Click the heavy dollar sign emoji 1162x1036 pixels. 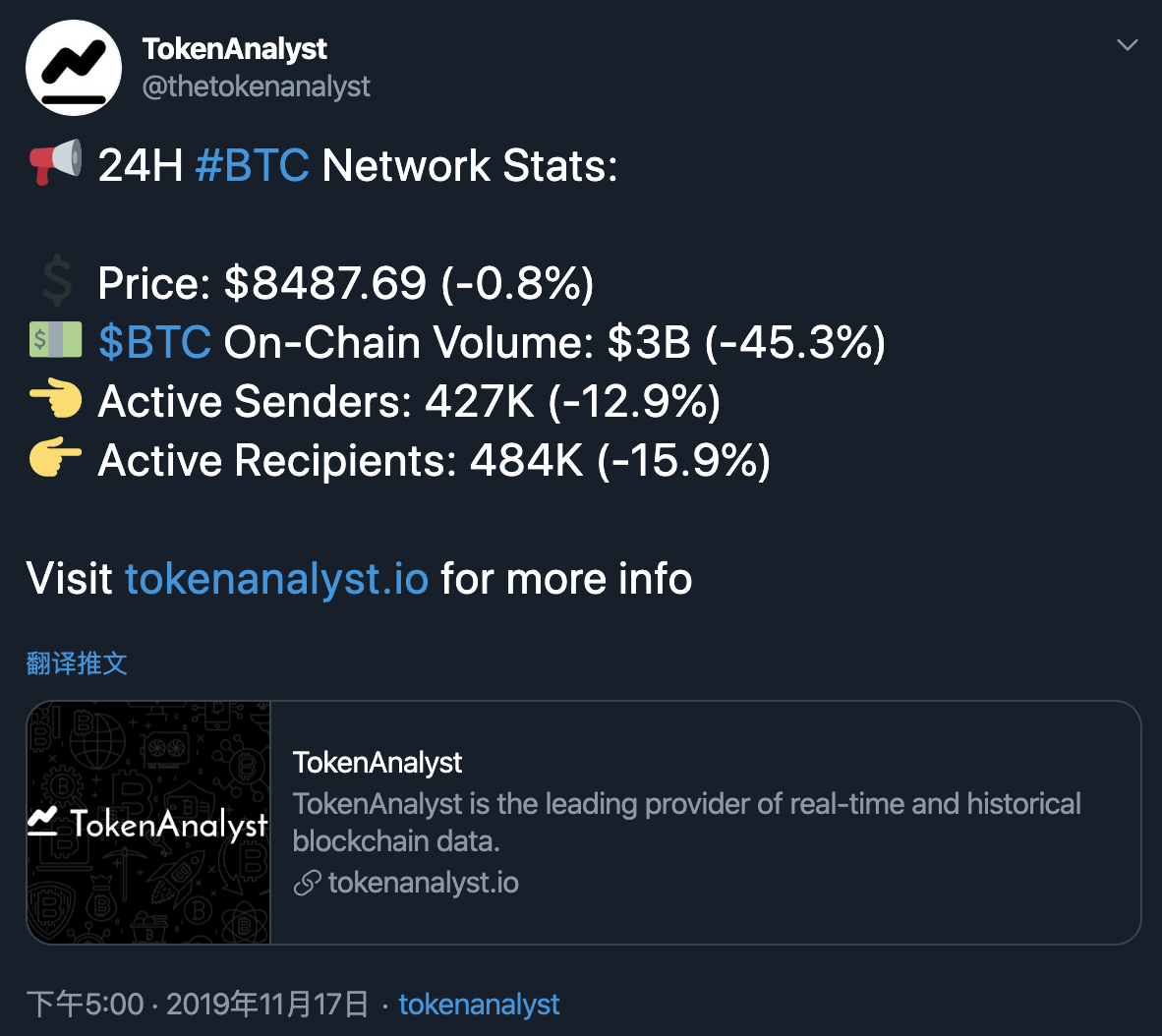pos(56,281)
